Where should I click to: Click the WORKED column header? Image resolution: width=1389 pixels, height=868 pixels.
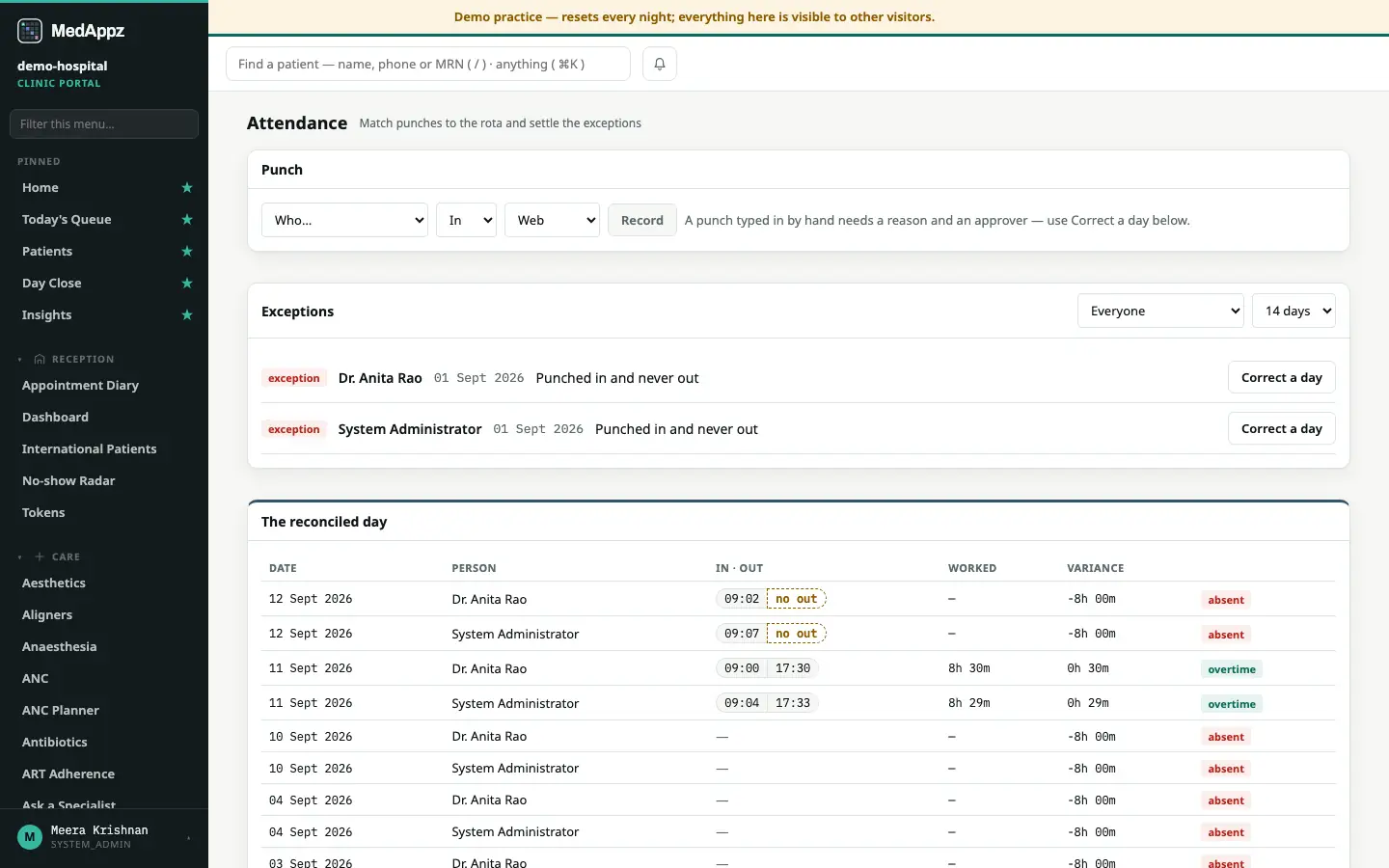[972, 568]
